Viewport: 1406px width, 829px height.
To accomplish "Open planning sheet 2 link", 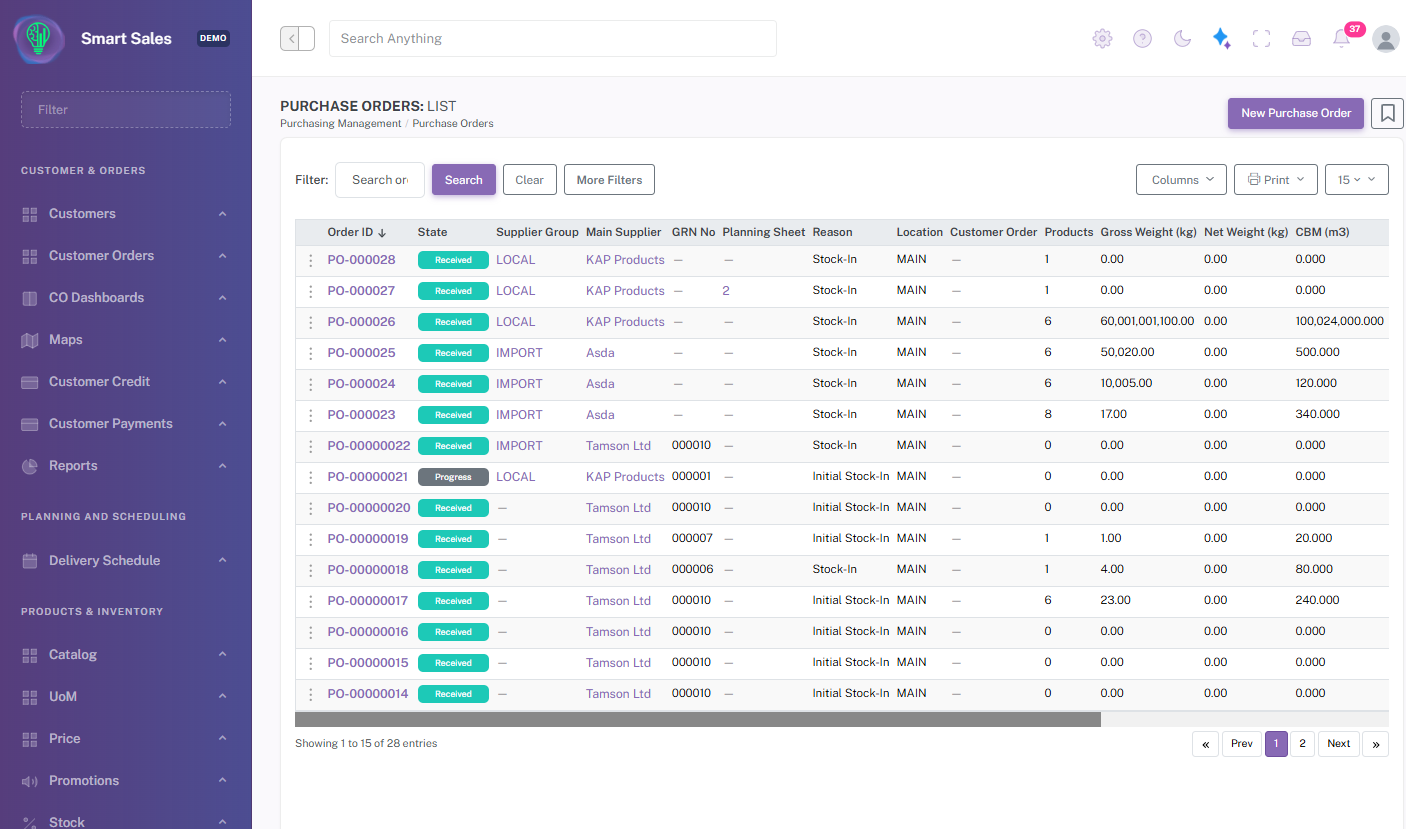I will [x=726, y=291].
